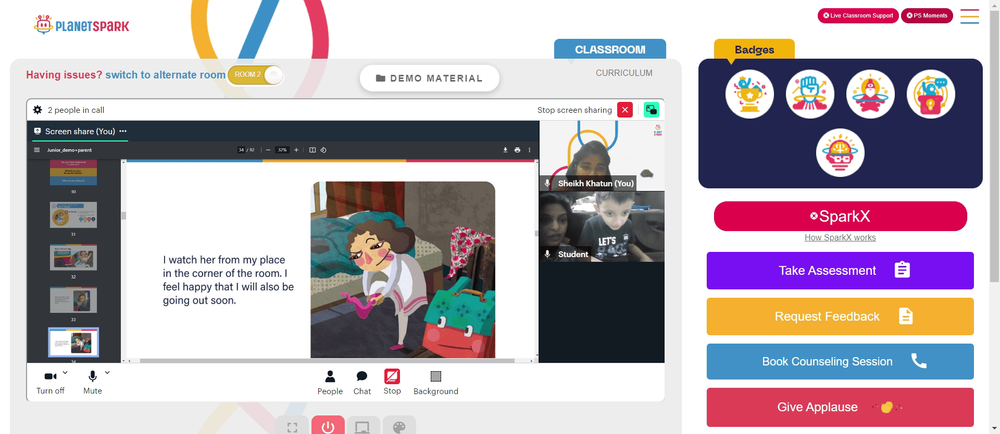The image size is (1000, 434).
Task: Turn off the camera
Action: click(x=50, y=382)
